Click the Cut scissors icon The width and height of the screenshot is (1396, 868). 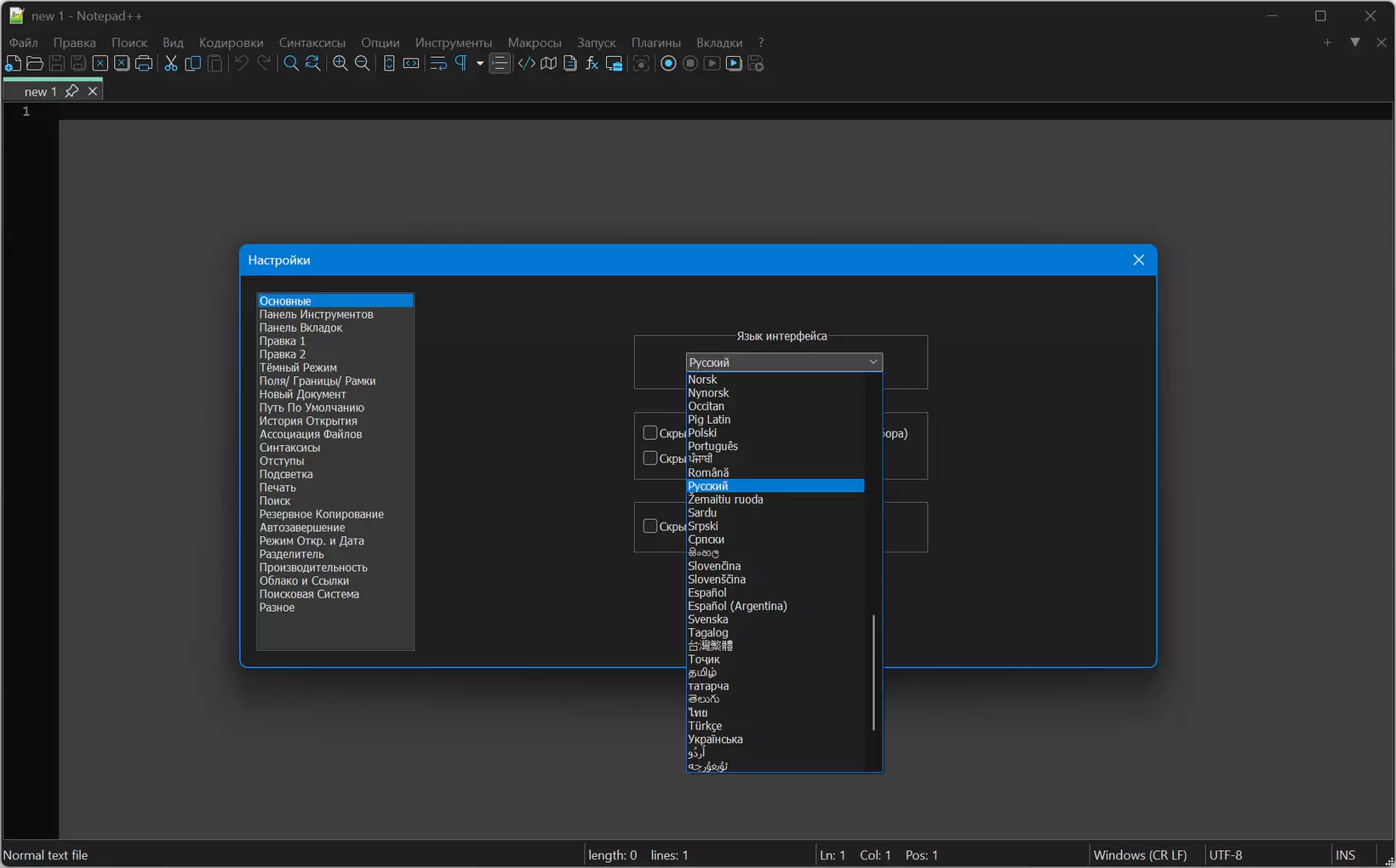(171, 64)
